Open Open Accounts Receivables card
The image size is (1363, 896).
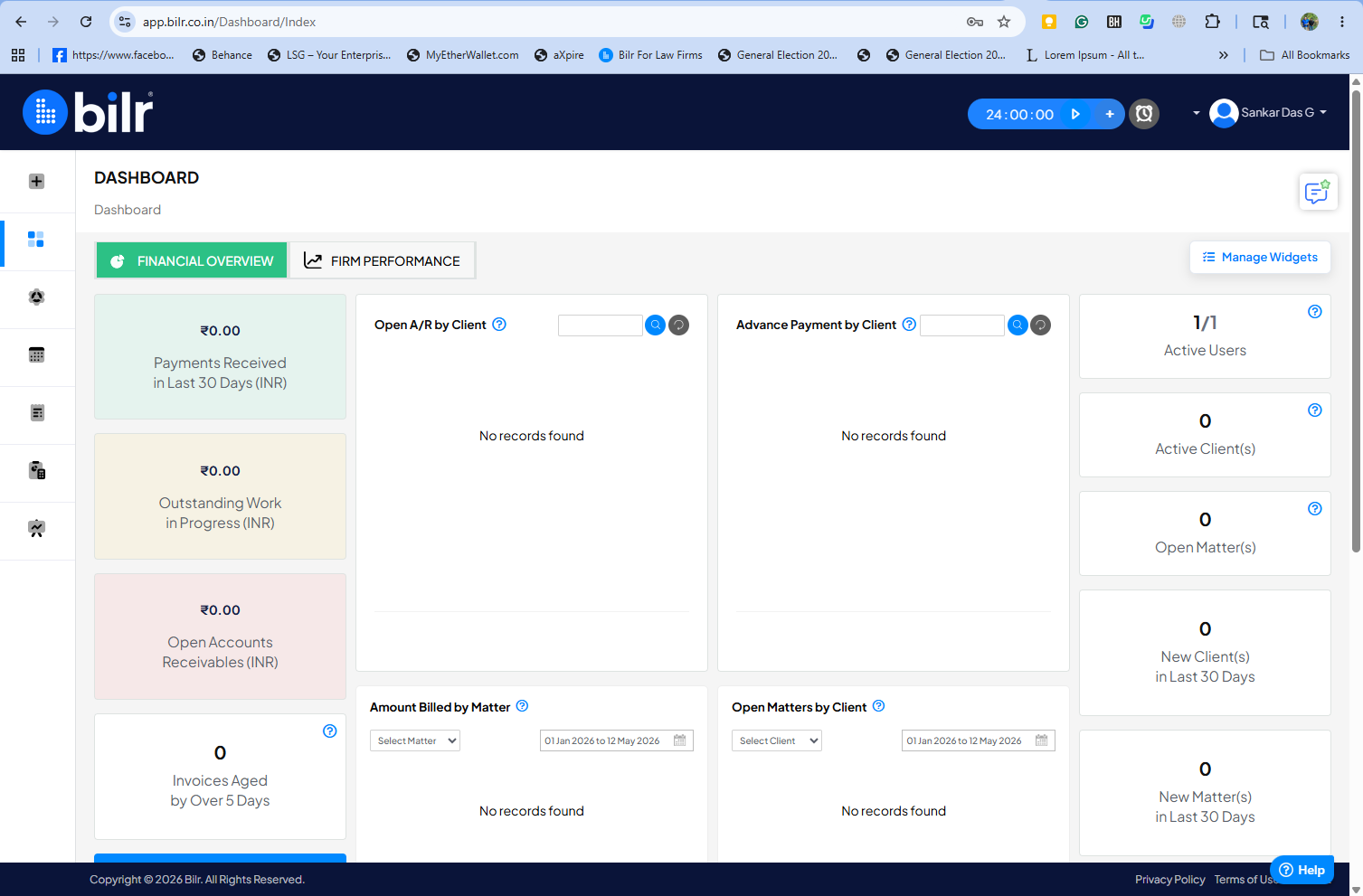[220, 637]
